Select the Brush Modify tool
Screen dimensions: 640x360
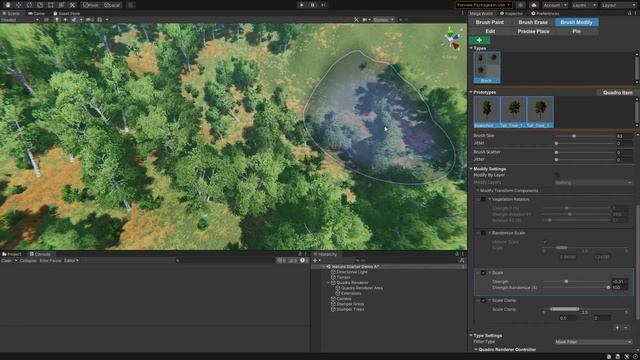[576, 22]
